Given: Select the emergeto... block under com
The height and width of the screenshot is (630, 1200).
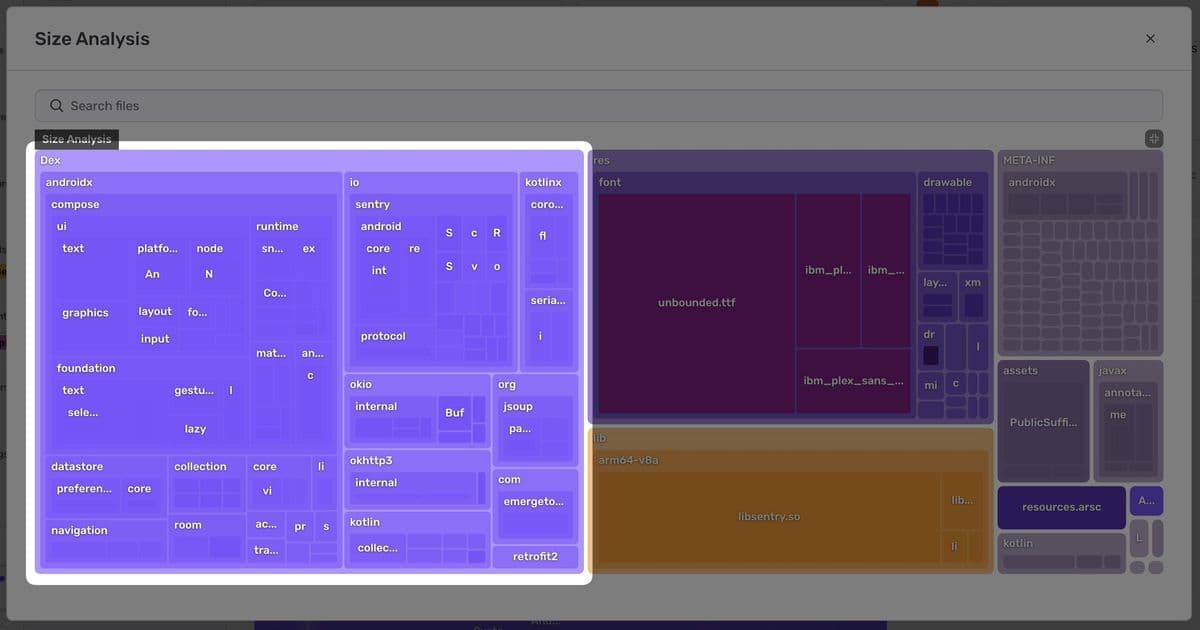Looking at the screenshot, I should click(533, 501).
